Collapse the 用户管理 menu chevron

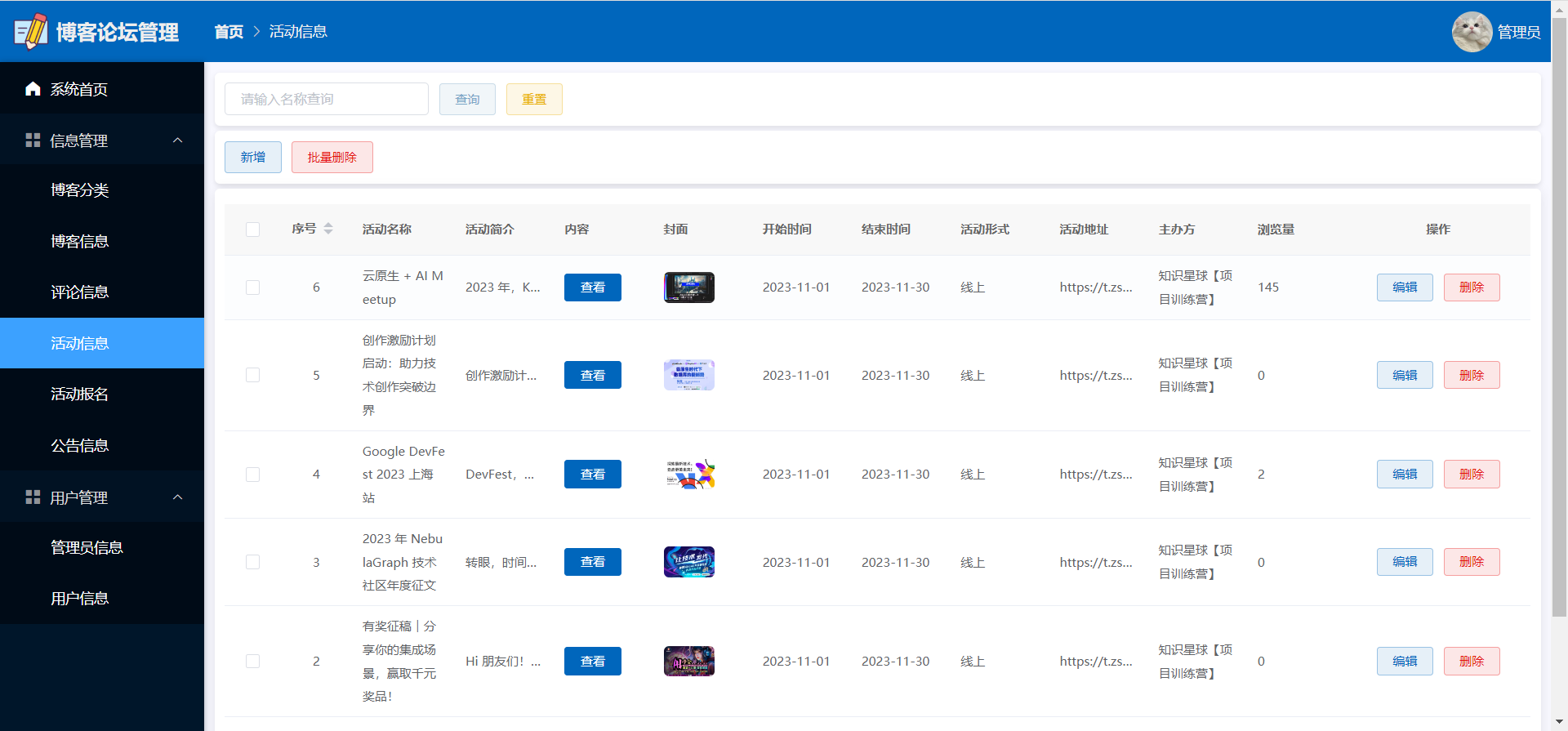tap(177, 497)
